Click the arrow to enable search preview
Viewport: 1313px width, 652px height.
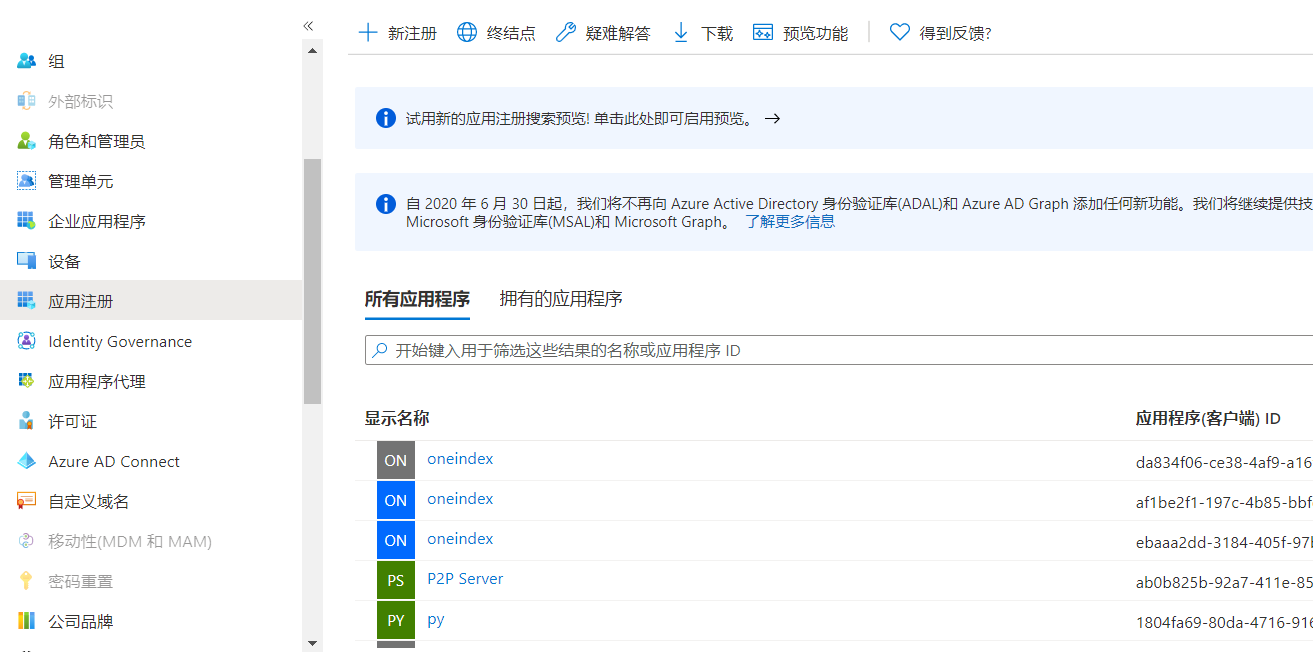coord(772,118)
